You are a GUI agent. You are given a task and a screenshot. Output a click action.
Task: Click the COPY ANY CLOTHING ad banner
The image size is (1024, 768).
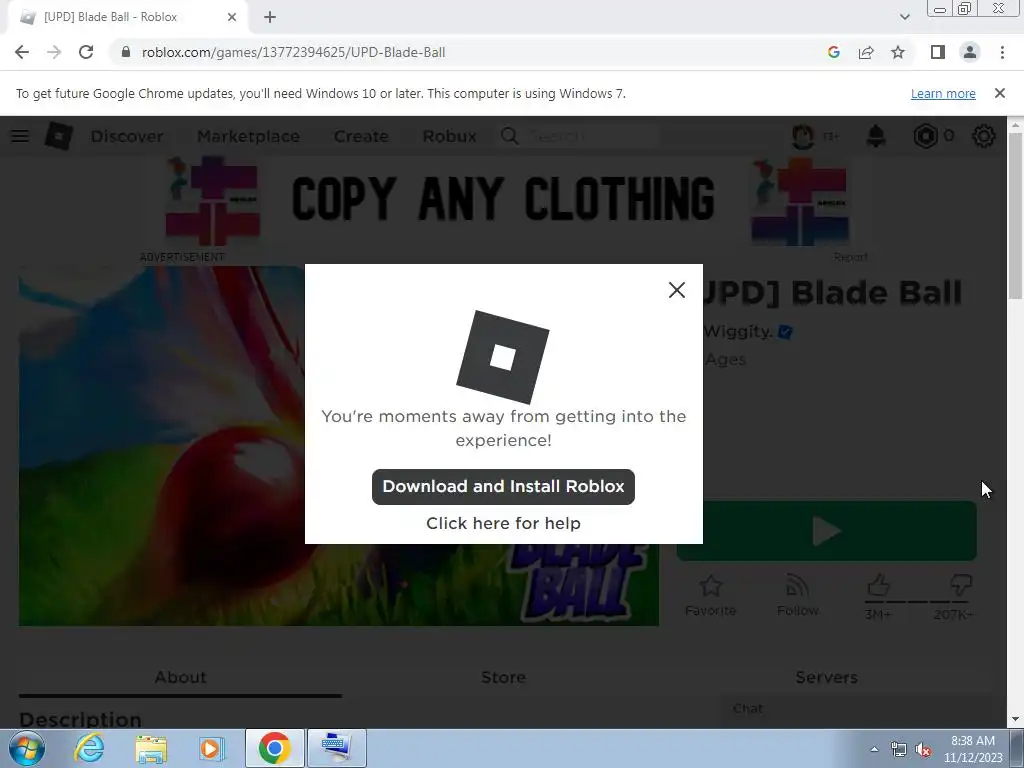click(503, 201)
